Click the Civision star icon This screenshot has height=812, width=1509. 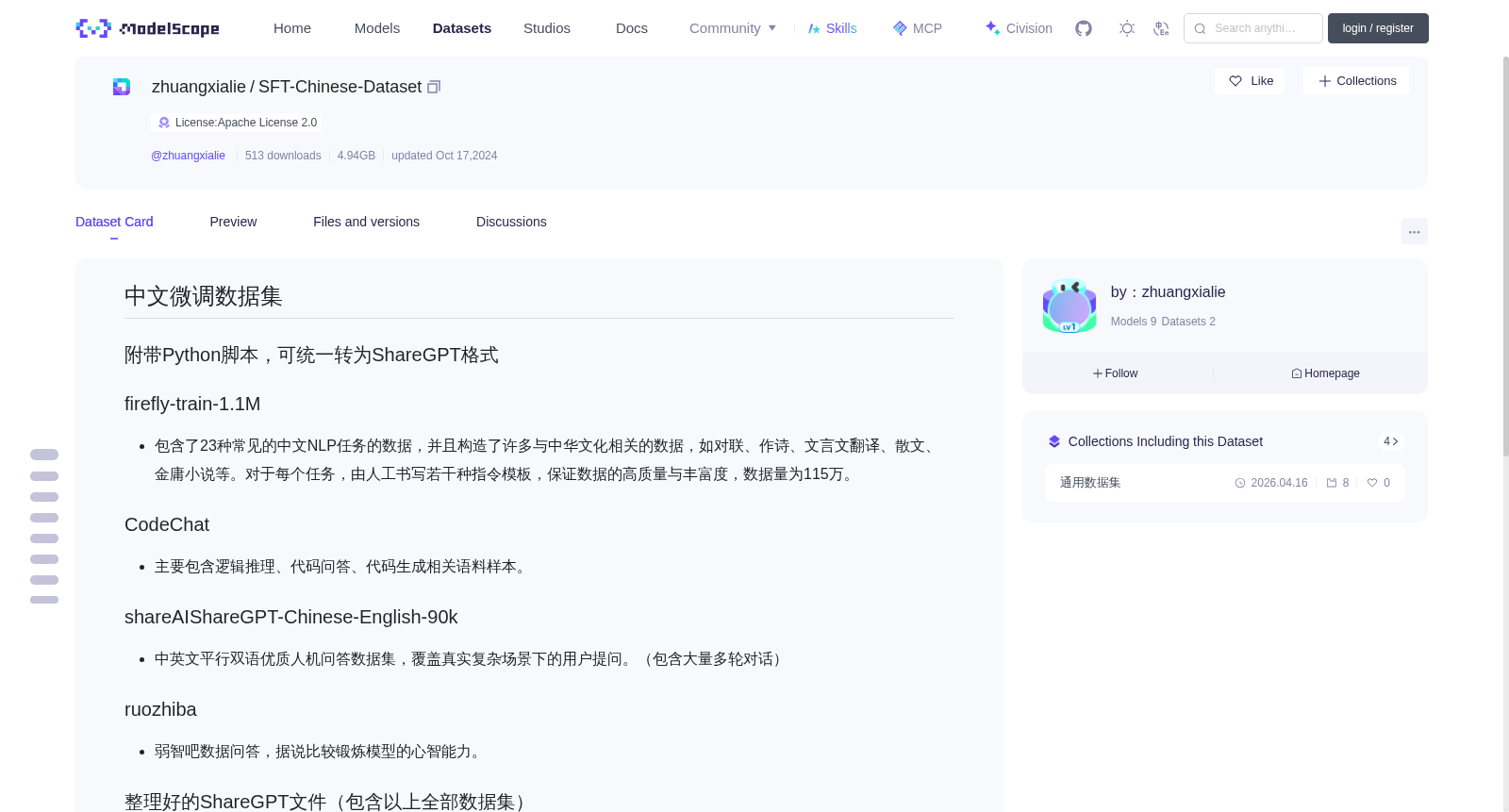pyautogui.click(x=992, y=28)
